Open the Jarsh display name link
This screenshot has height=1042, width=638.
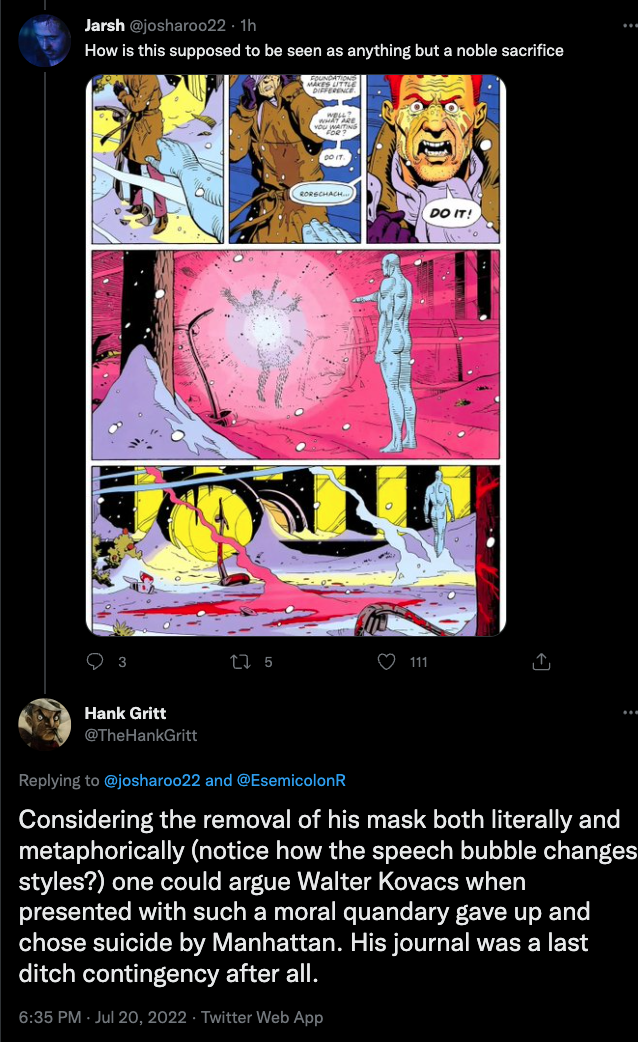pyautogui.click(x=104, y=27)
